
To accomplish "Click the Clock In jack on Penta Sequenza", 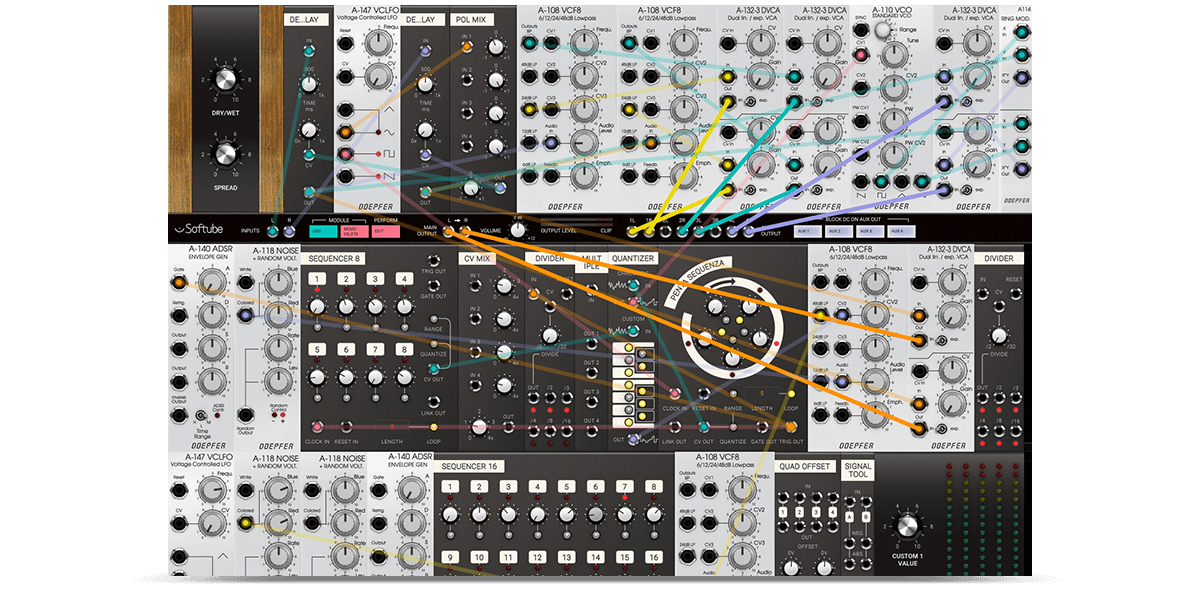I will point(674,393).
